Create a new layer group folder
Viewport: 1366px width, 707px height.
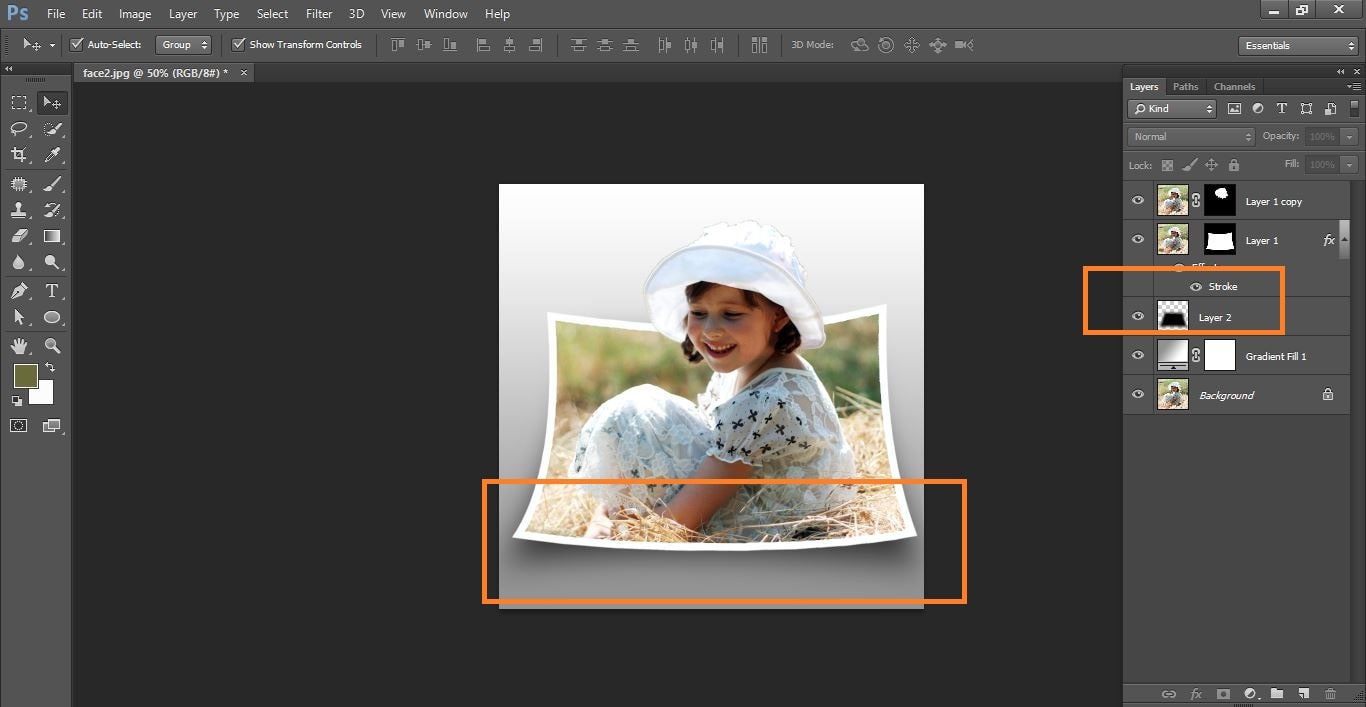tap(1276, 694)
